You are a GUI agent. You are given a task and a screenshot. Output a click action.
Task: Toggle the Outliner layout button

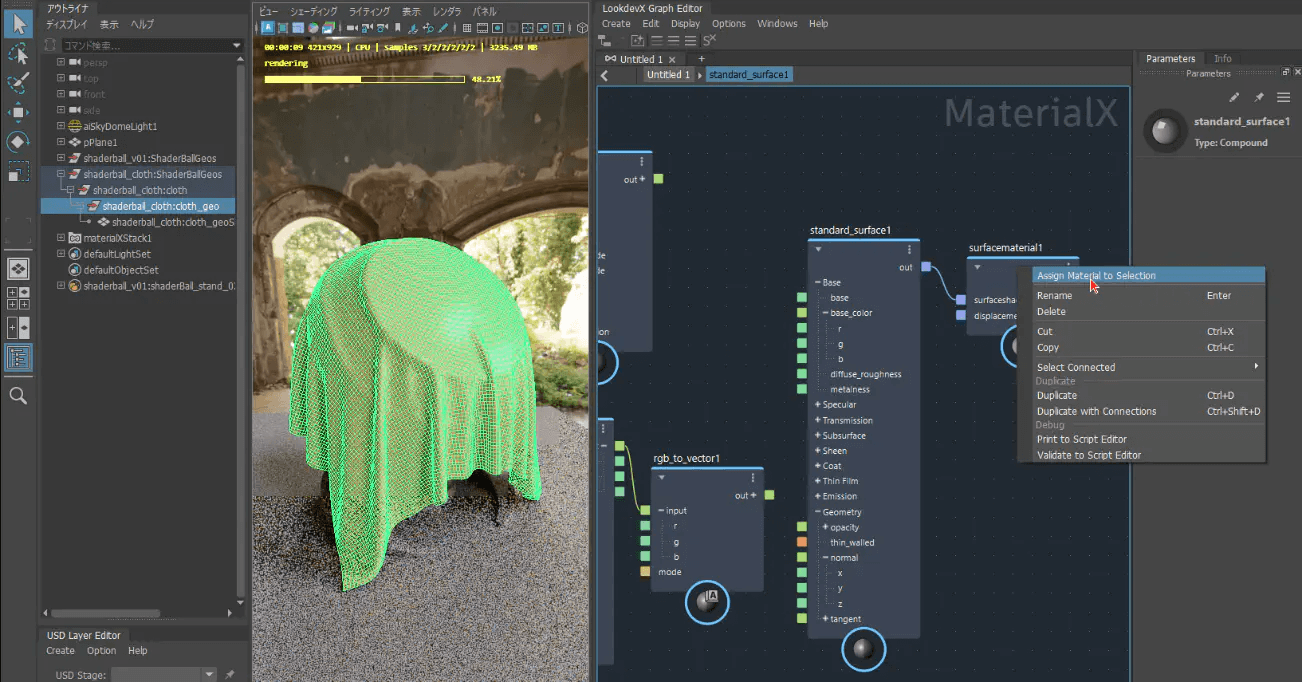pos(18,357)
